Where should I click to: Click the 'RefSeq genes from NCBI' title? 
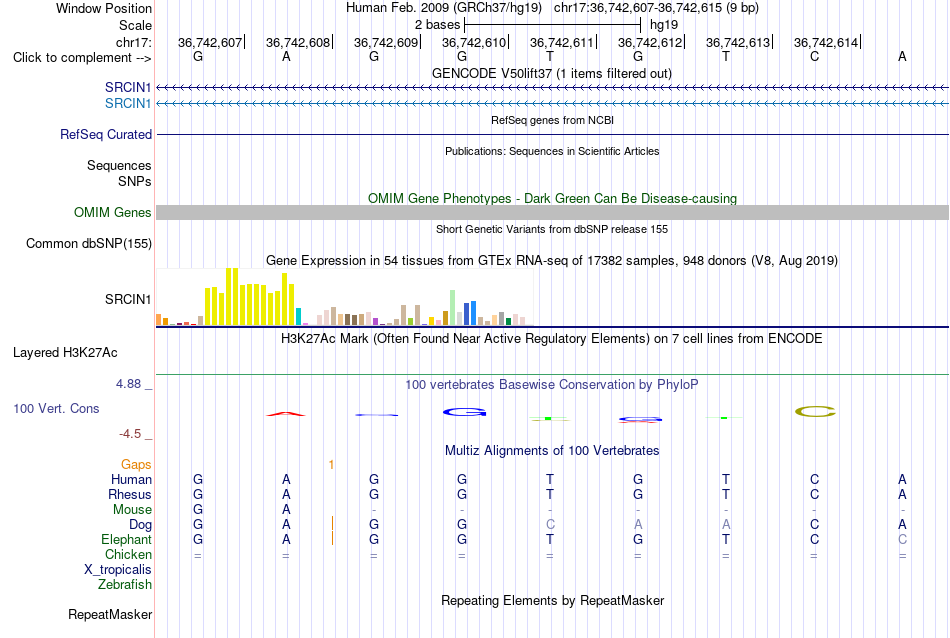[553, 120]
